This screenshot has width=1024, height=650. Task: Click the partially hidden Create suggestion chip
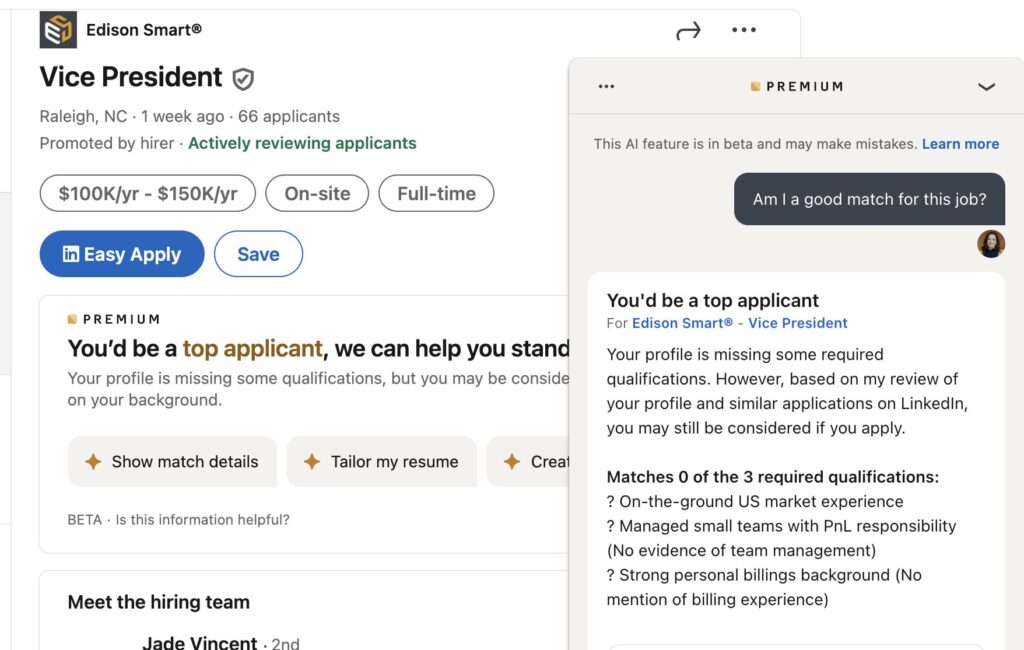coord(528,462)
